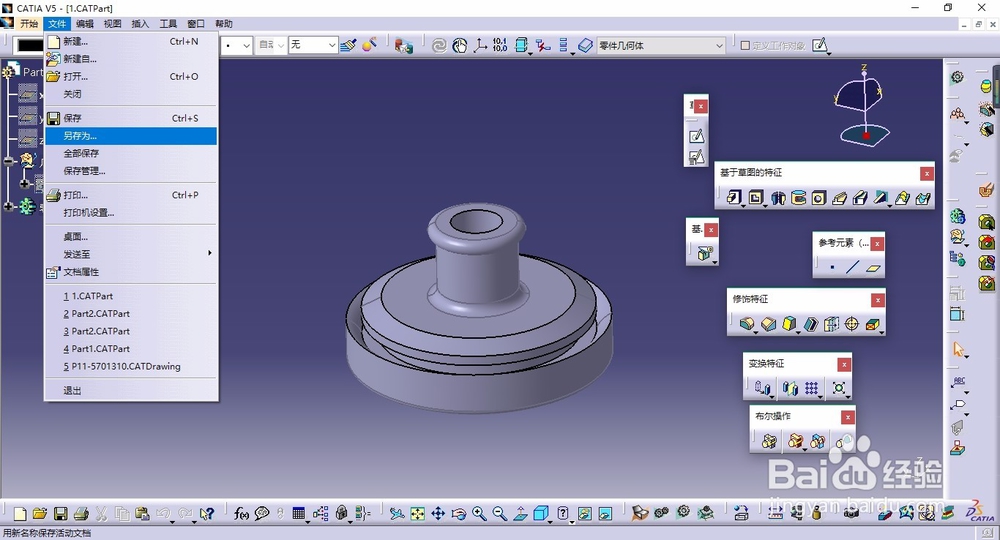Click the Fit All In icon
1000x540 pixels.
418,513
